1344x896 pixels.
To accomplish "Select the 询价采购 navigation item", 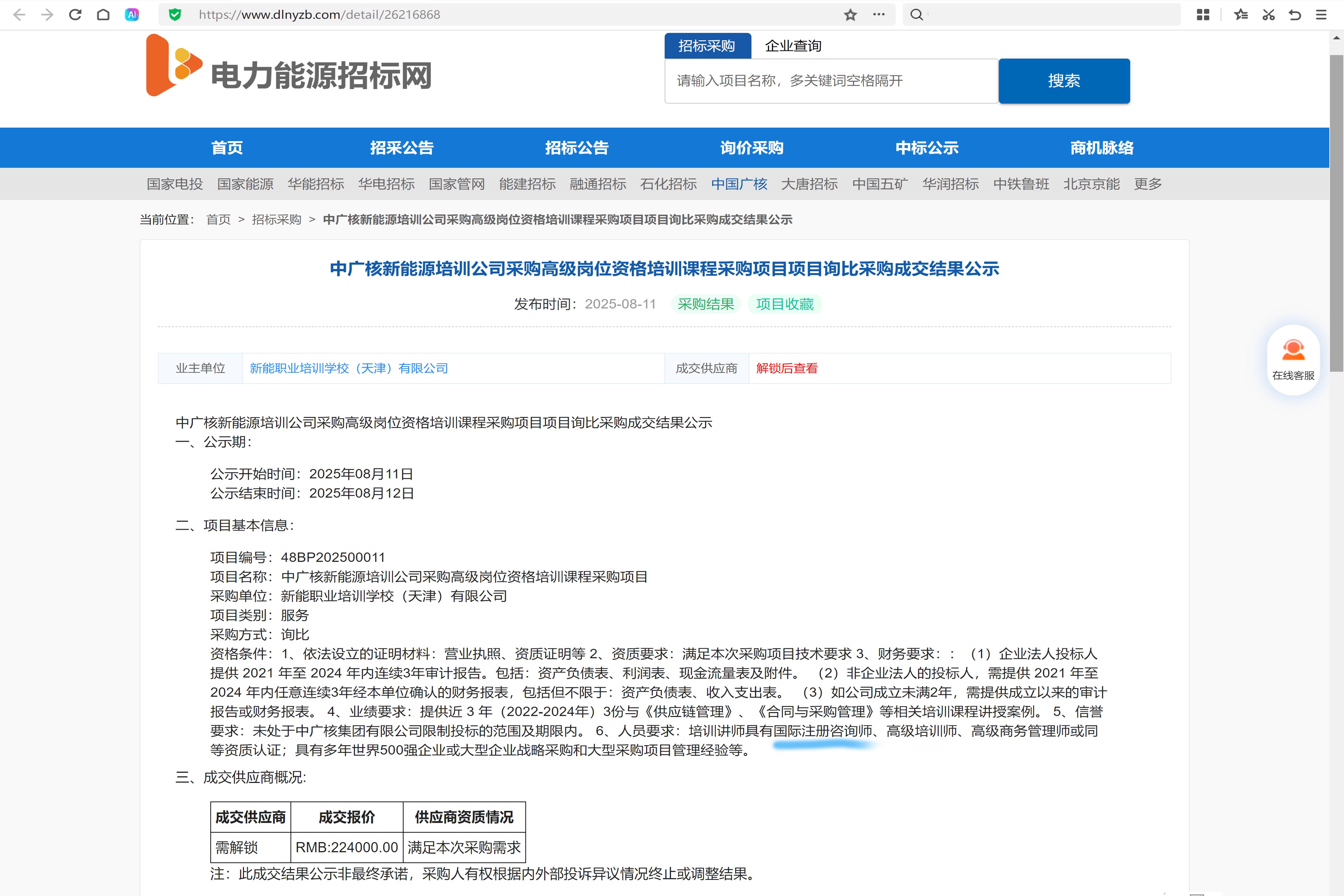I will 751,148.
